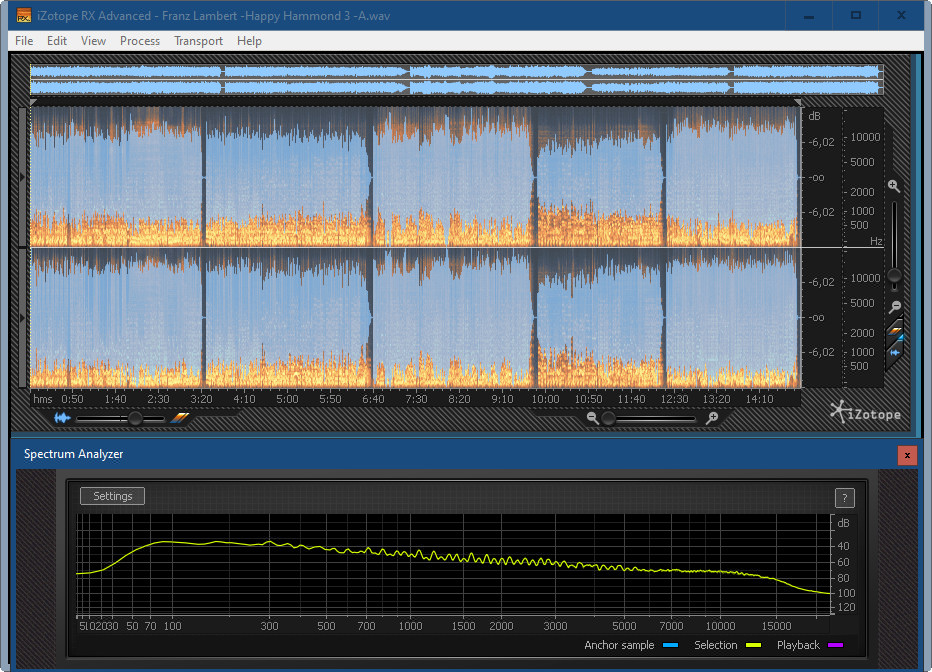
Task: Open the Edit menu
Action: (x=57, y=41)
